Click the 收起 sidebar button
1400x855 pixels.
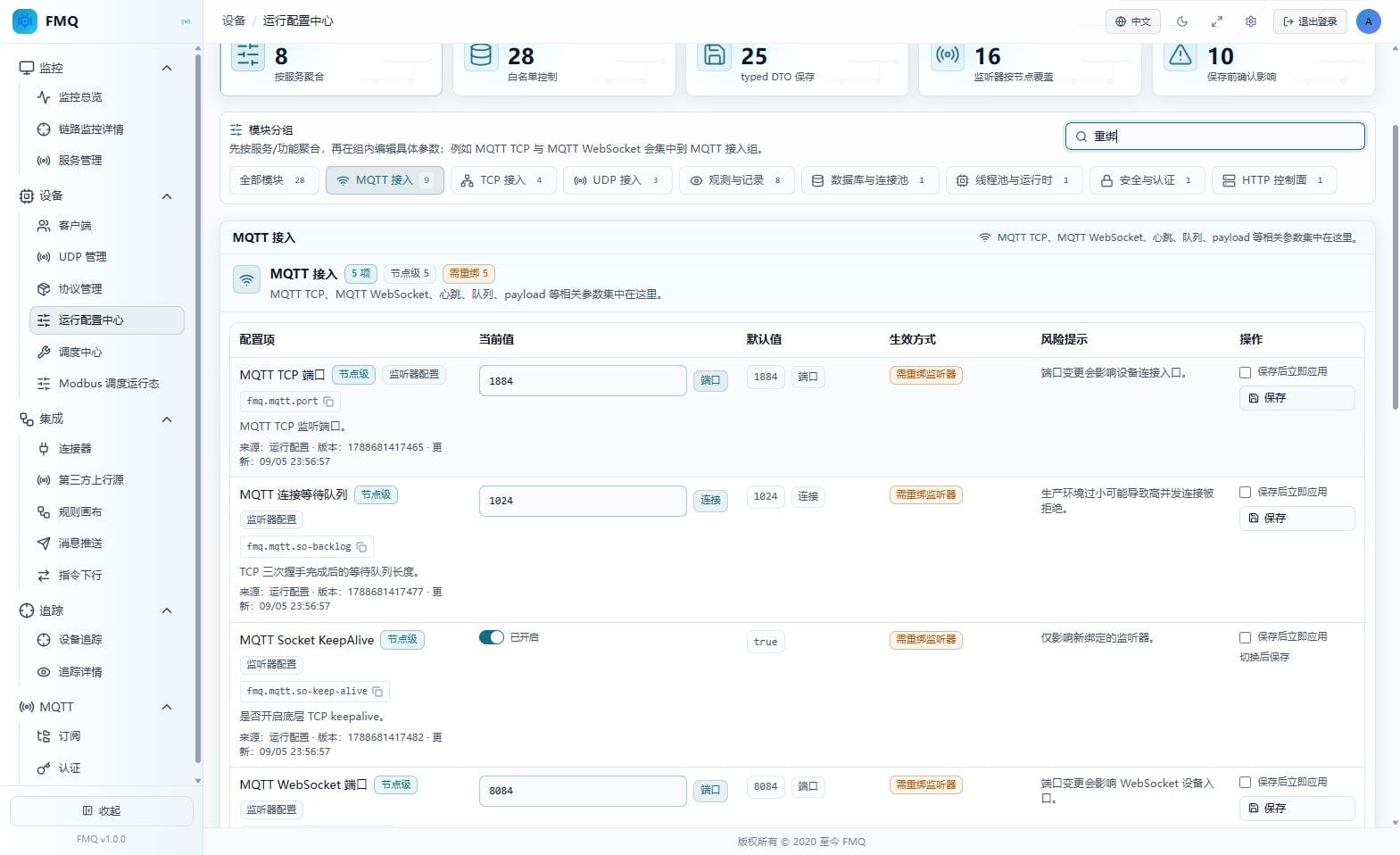[x=102, y=811]
